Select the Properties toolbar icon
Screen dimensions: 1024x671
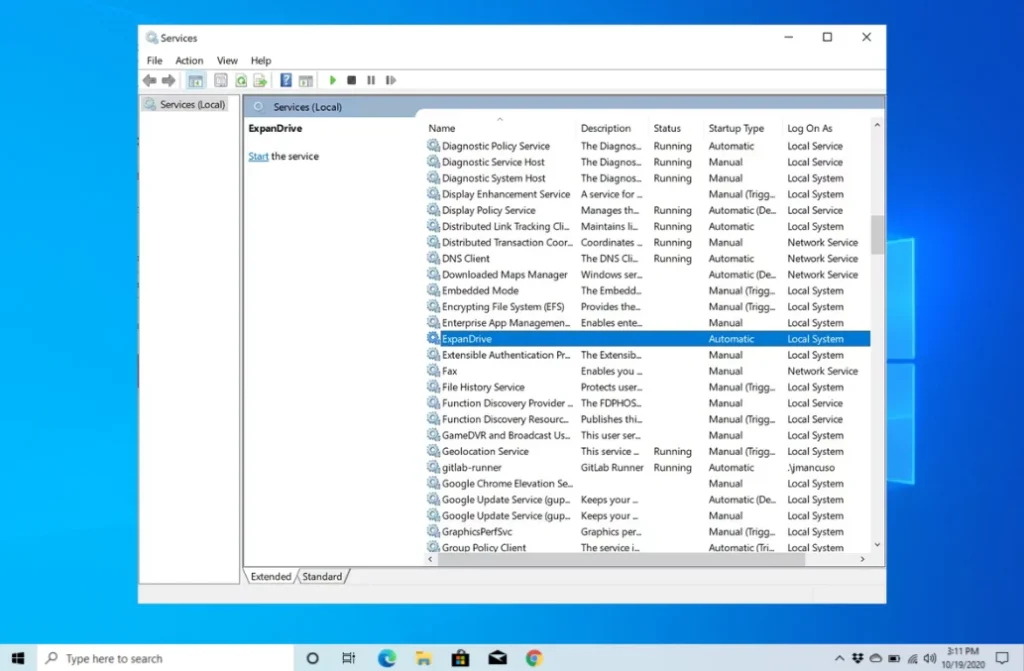[222, 80]
